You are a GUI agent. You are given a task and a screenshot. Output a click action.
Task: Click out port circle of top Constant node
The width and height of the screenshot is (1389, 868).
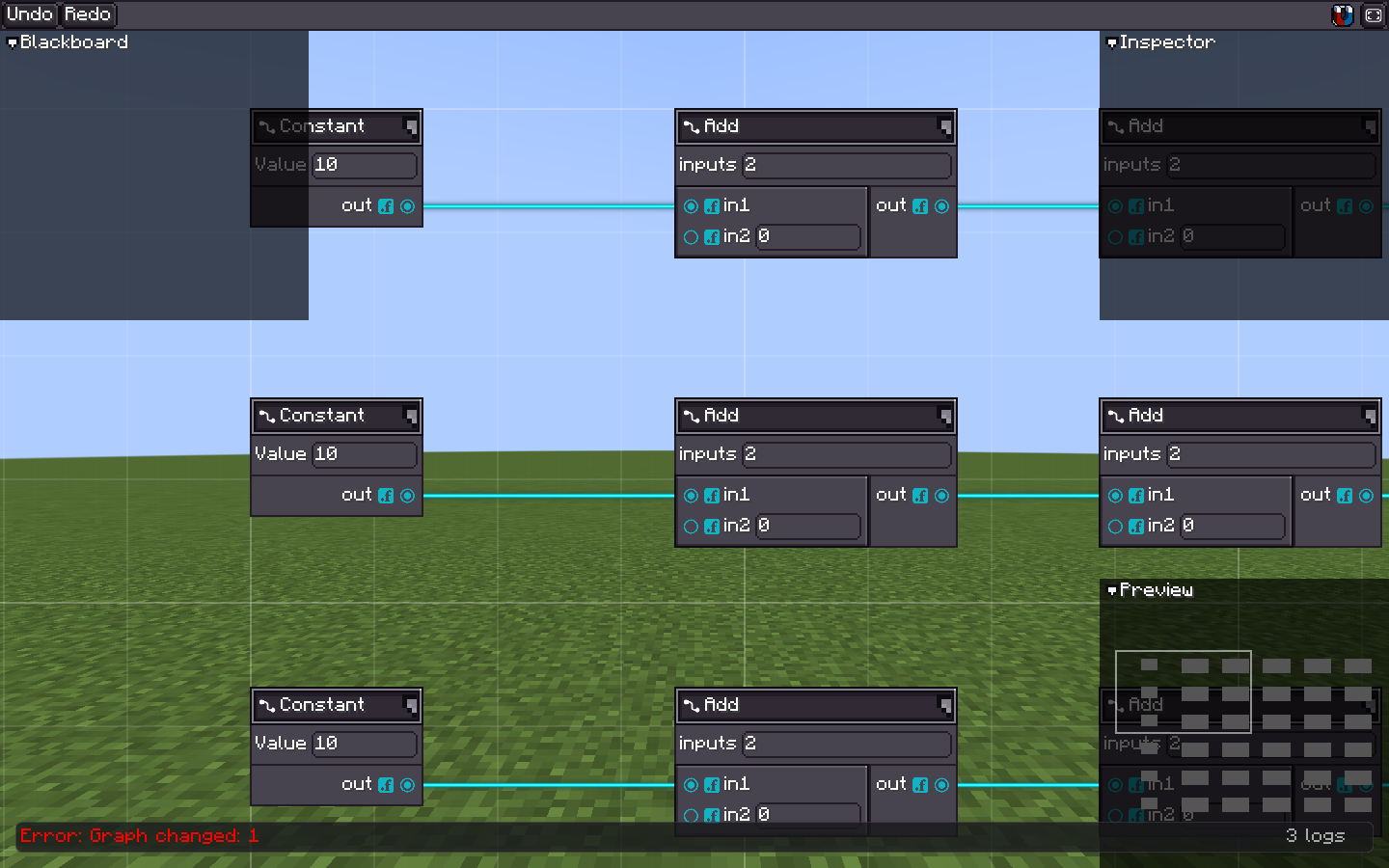[x=407, y=206]
